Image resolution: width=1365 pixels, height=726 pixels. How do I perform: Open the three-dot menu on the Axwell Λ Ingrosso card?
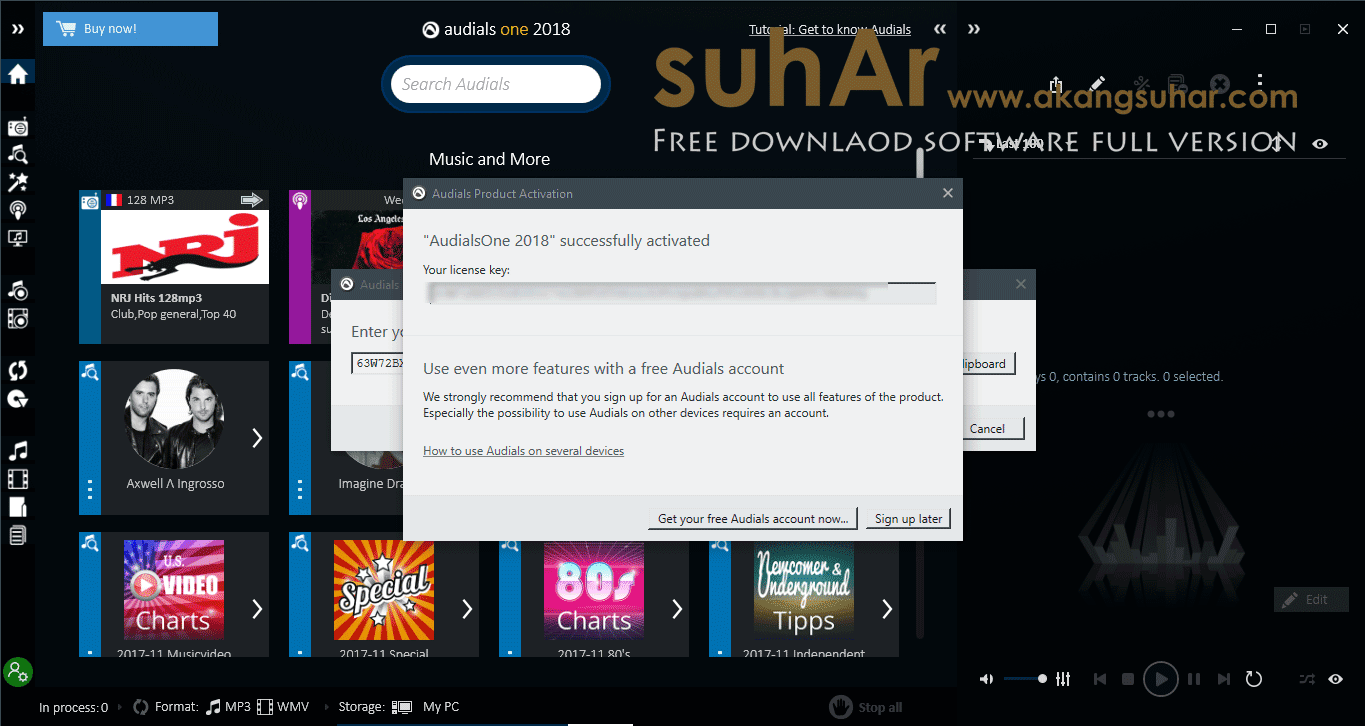tap(90, 490)
